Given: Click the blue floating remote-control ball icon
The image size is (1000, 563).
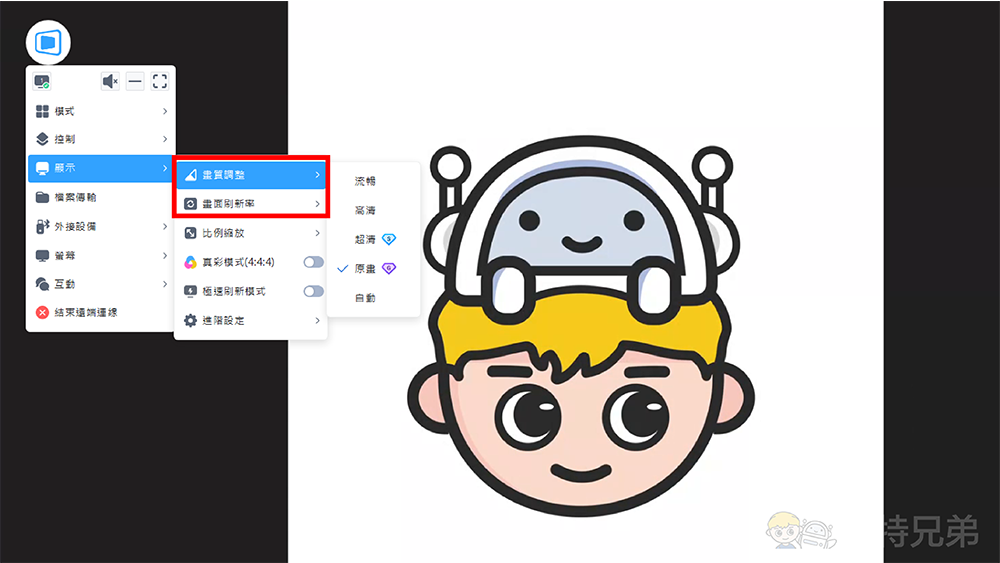Looking at the screenshot, I should [48, 43].
